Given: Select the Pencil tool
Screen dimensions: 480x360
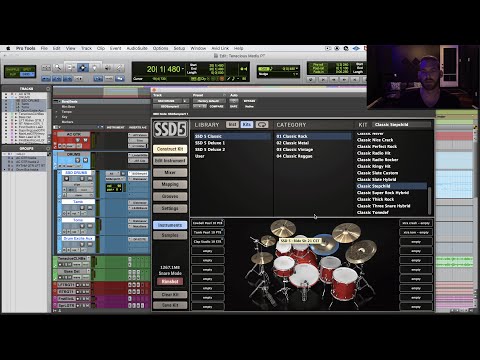Looking at the screenshot, I should tap(119, 68).
